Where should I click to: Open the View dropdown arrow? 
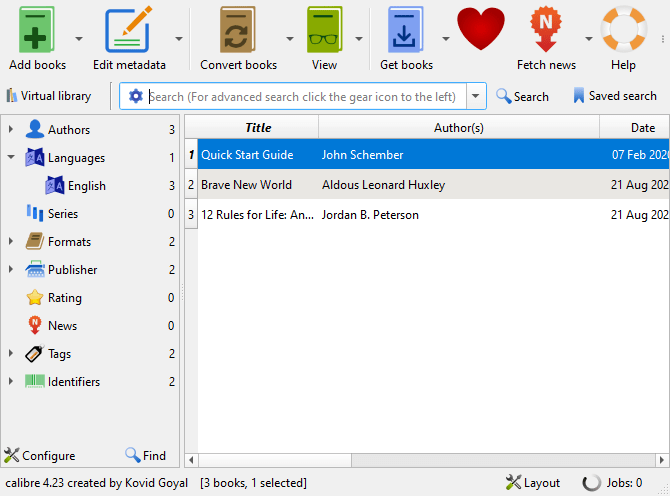359,39
